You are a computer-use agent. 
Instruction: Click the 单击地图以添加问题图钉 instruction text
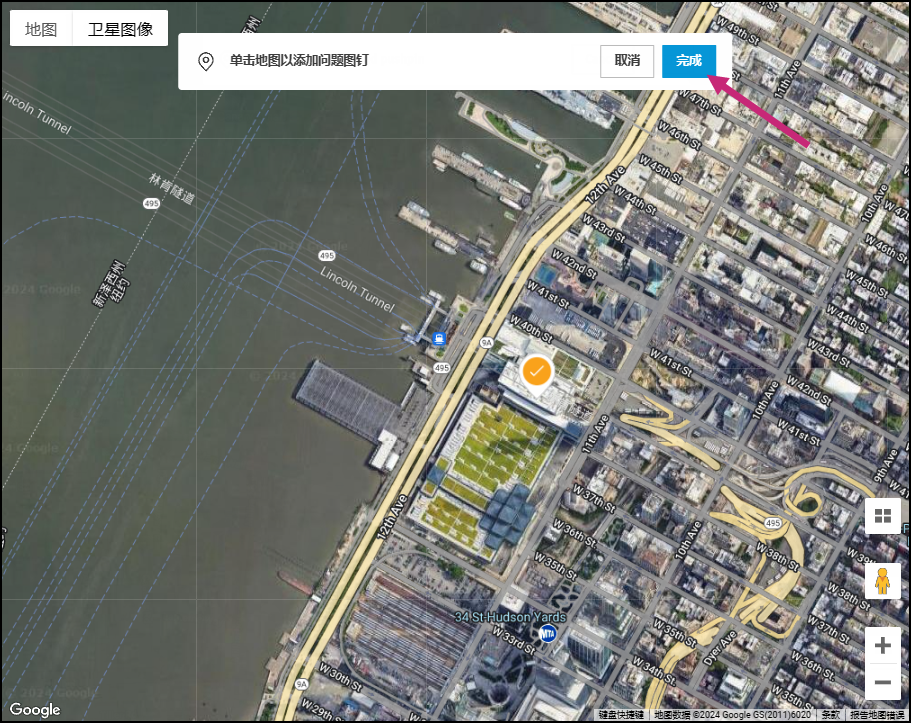(299, 60)
